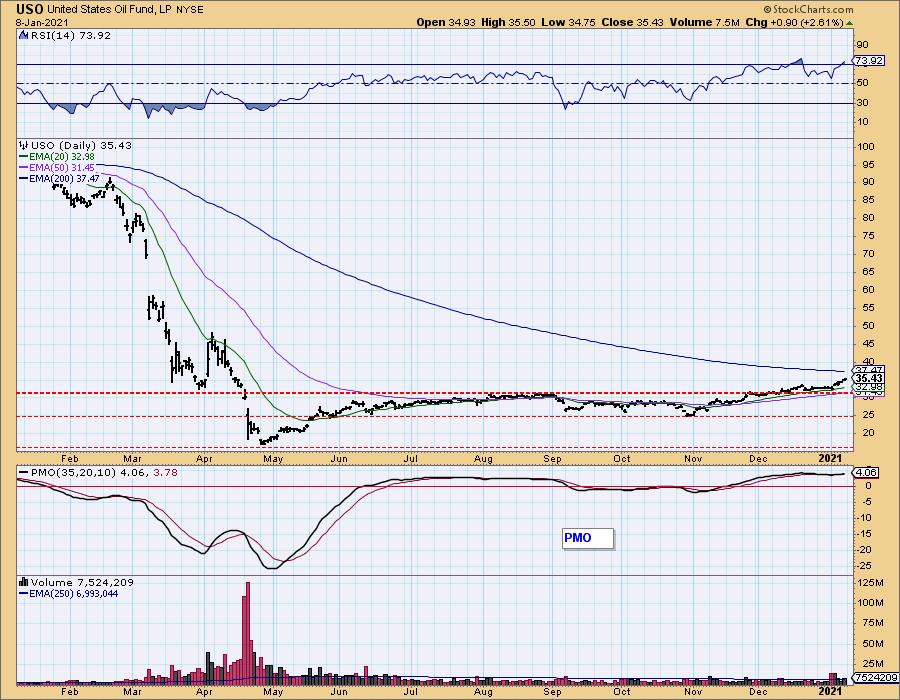Image resolution: width=900 pixels, height=700 pixels.
Task: Click the Feb label at the chart bottom
Action: (x=69, y=691)
